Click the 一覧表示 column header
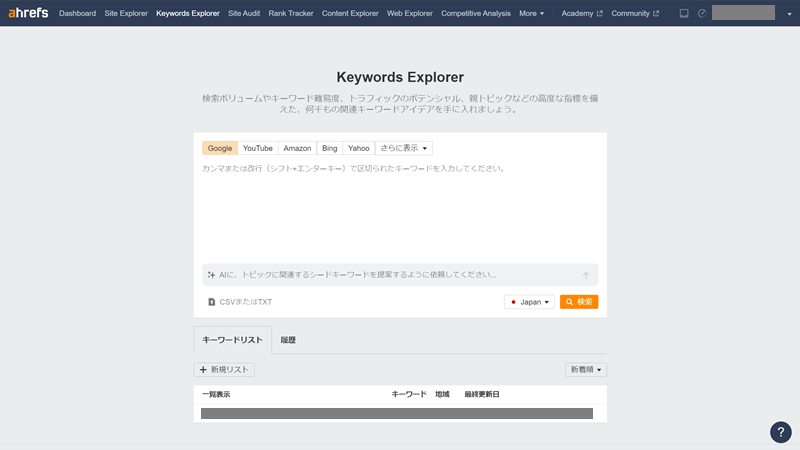The width and height of the screenshot is (800, 450). click(216, 394)
